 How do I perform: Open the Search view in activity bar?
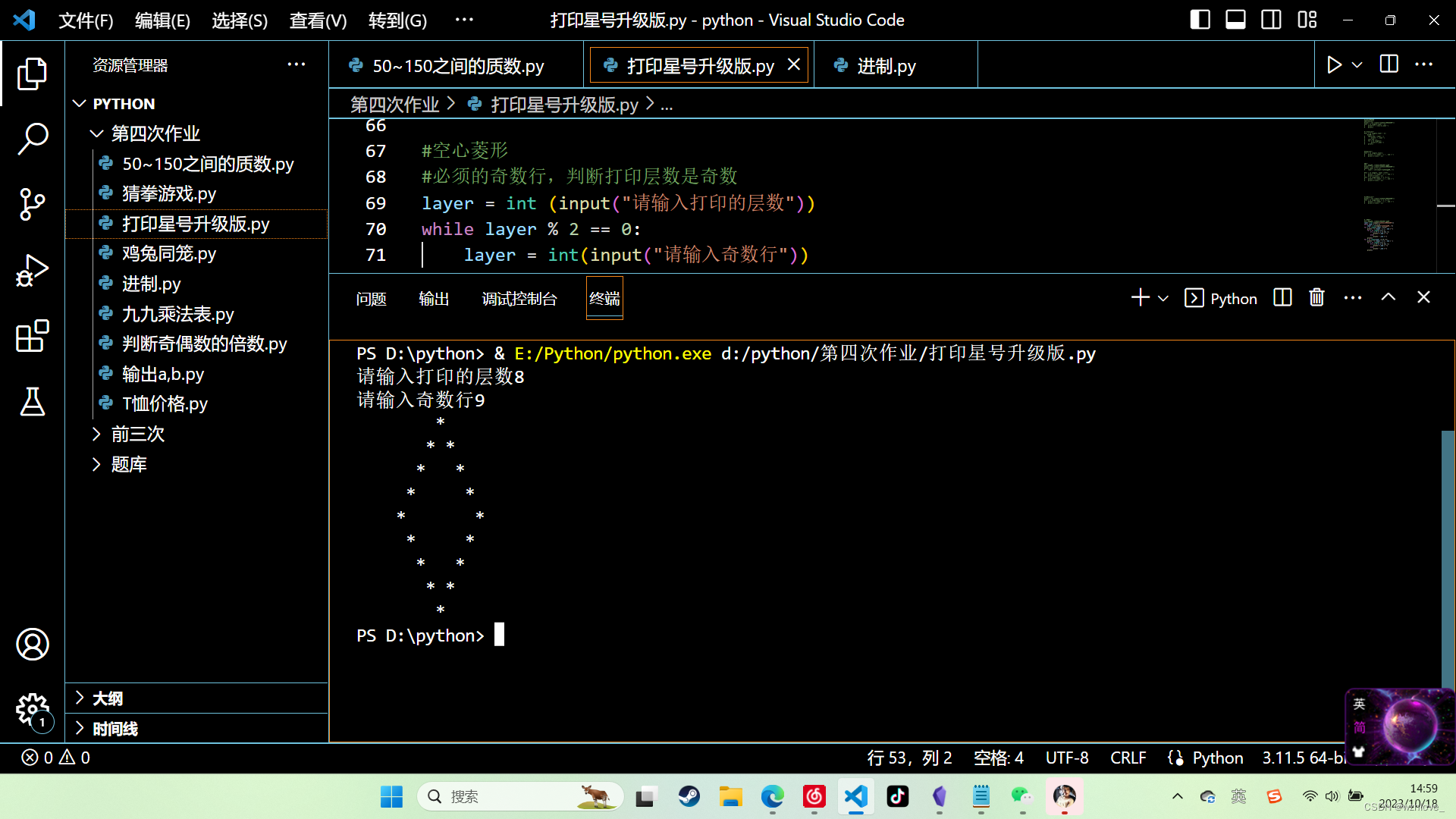pos(32,139)
